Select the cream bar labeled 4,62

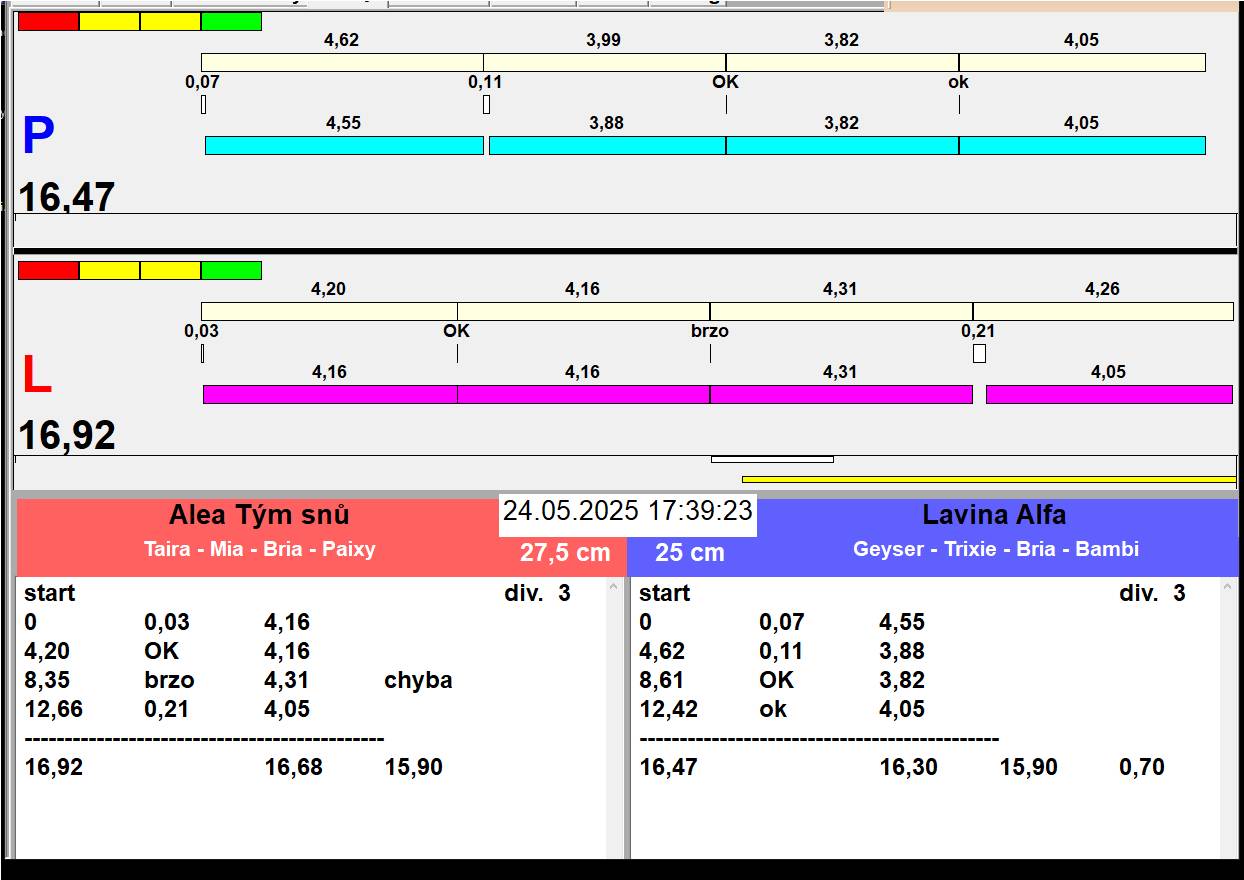[342, 62]
